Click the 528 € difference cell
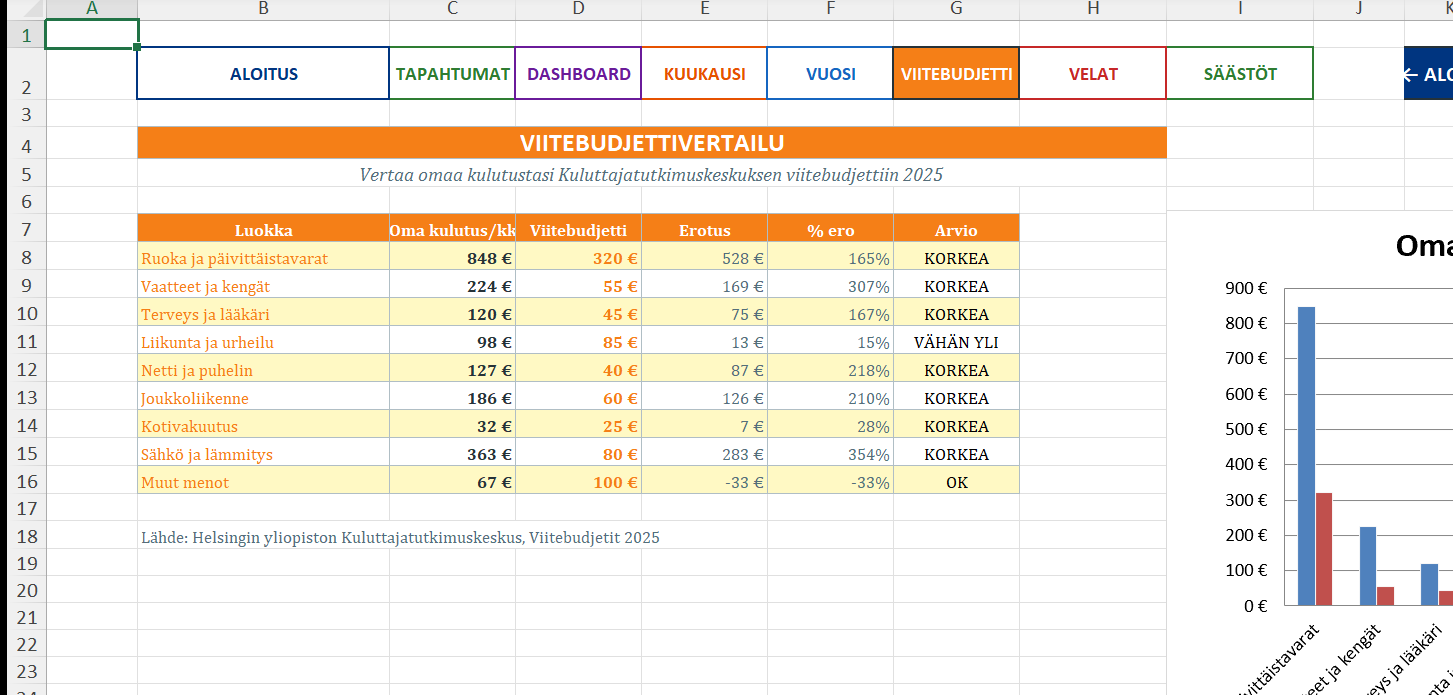This screenshot has height=695, width=1453. tap(704, 258)
